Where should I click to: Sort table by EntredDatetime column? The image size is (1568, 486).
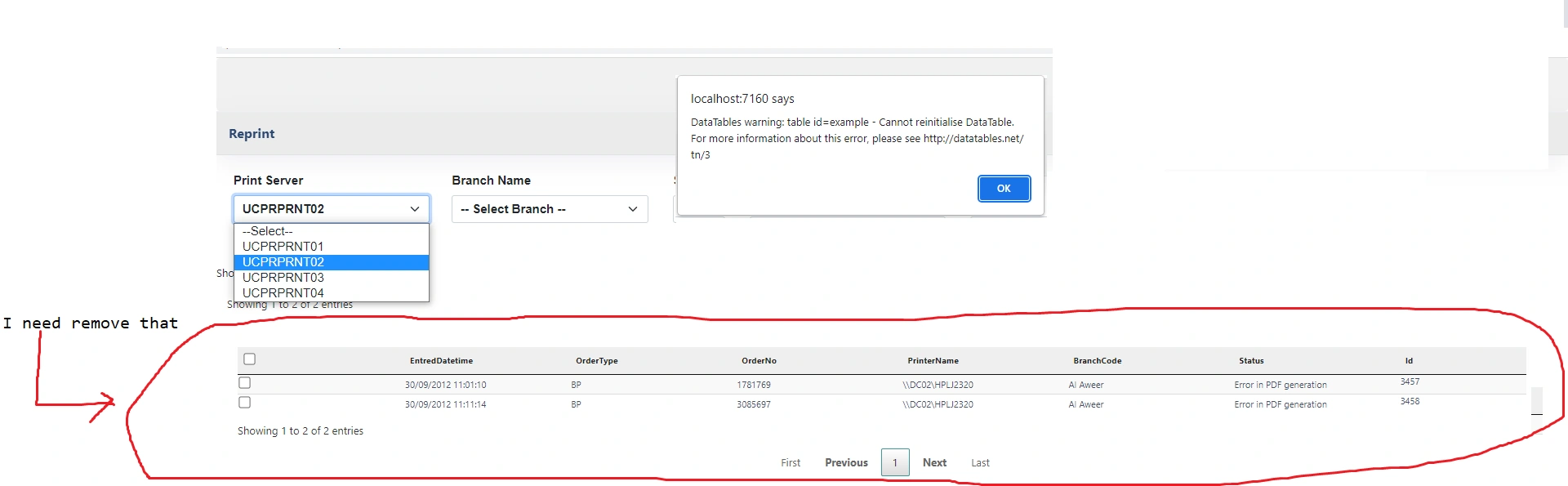pos(441,361)
